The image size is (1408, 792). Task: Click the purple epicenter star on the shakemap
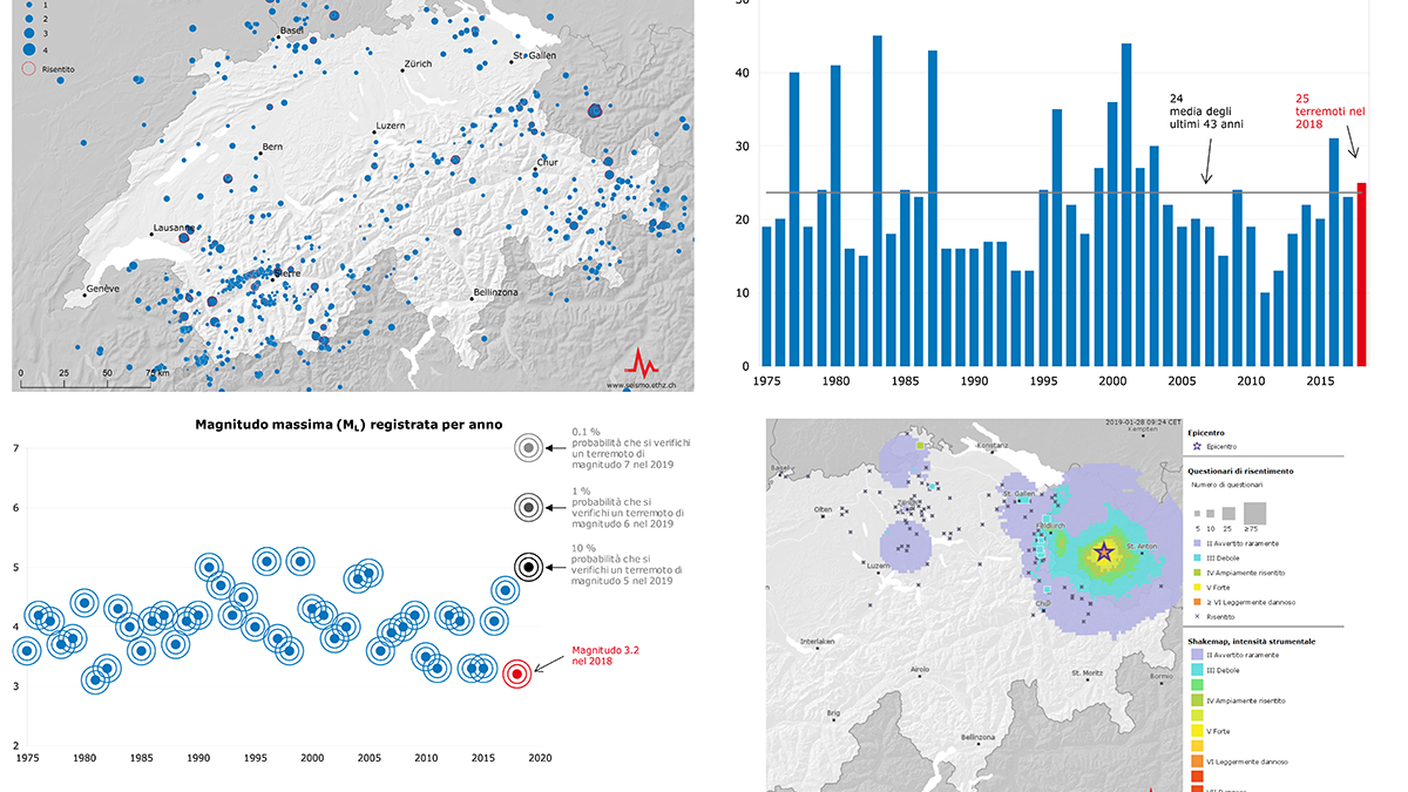[1104, 551]
